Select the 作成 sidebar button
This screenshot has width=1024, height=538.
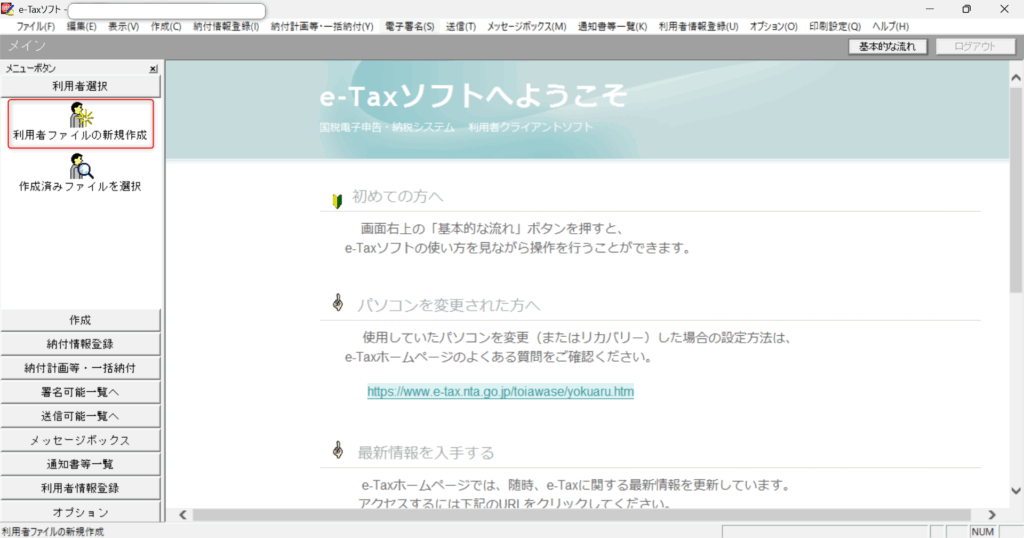[x=80, y=320]
